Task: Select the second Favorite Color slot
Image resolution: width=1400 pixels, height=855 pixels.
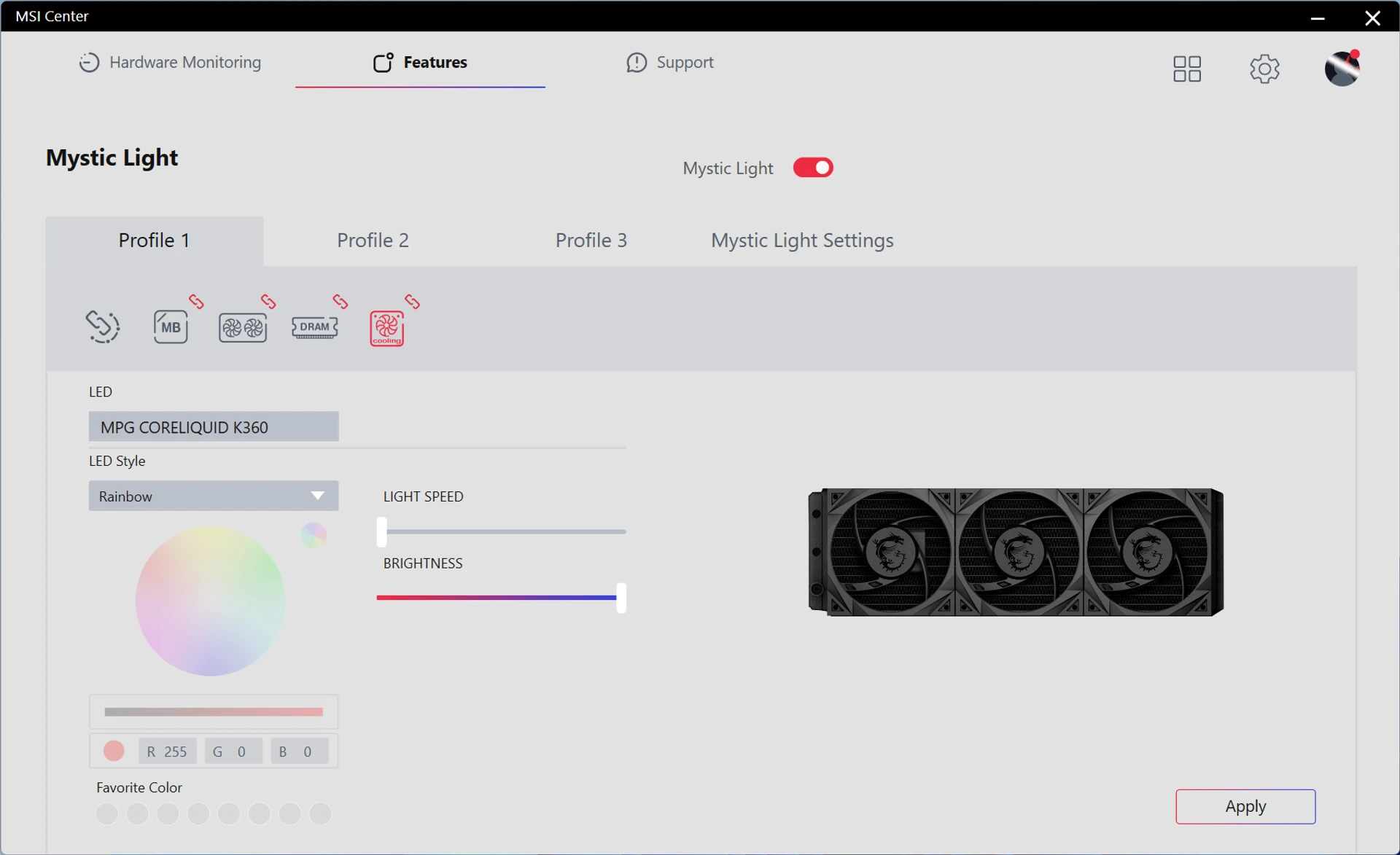Action: [x=137, y=813]
